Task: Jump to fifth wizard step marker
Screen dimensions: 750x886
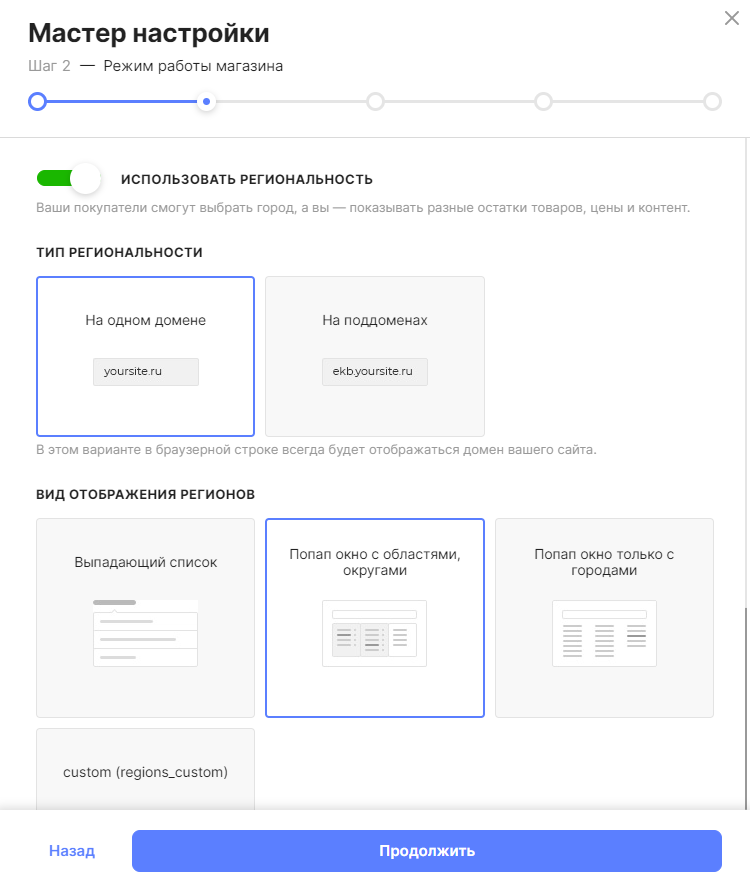Action: pyautogui.click(x=712, y=102)
